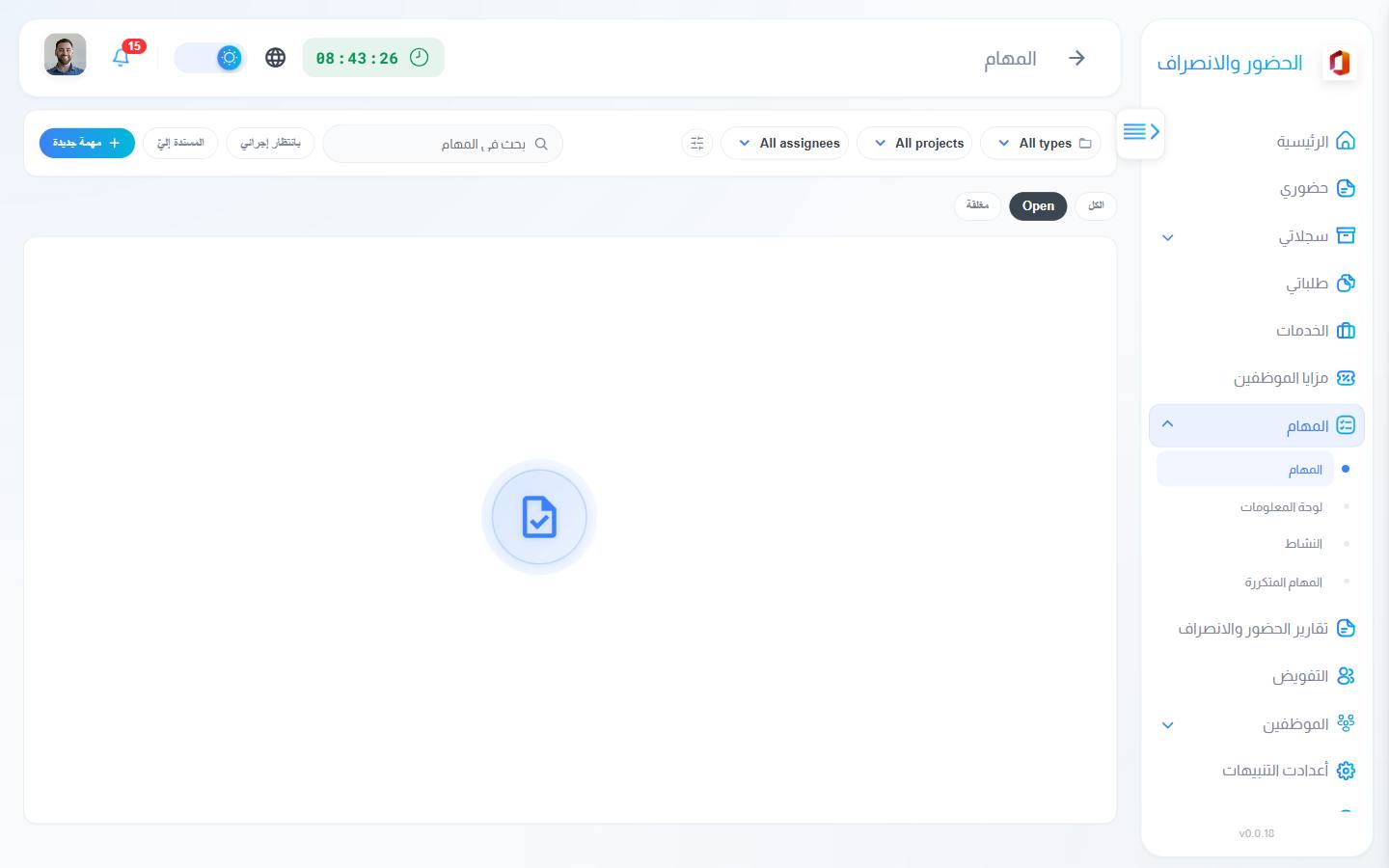Screen dimensions: 1389x868
Task: Open the النشاط submenu item
Action: point(1303,544)
